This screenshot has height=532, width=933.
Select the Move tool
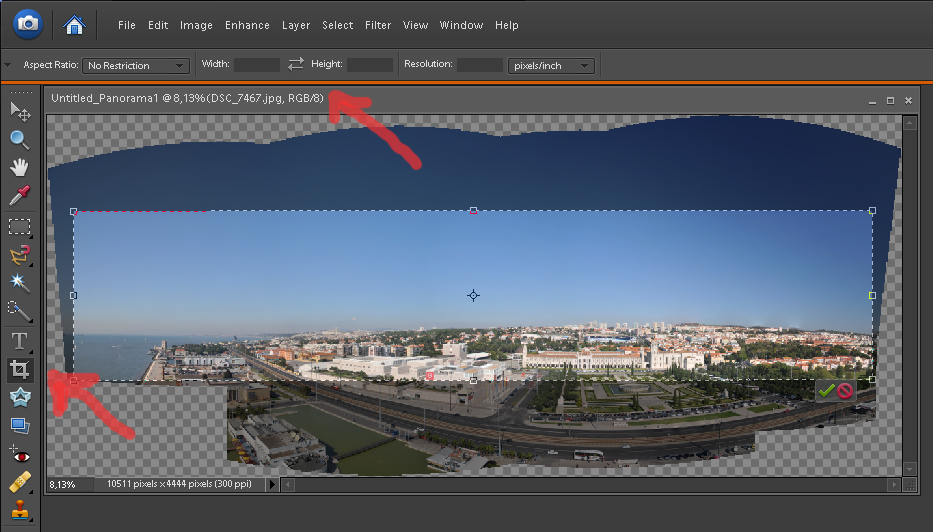[19, 111]
